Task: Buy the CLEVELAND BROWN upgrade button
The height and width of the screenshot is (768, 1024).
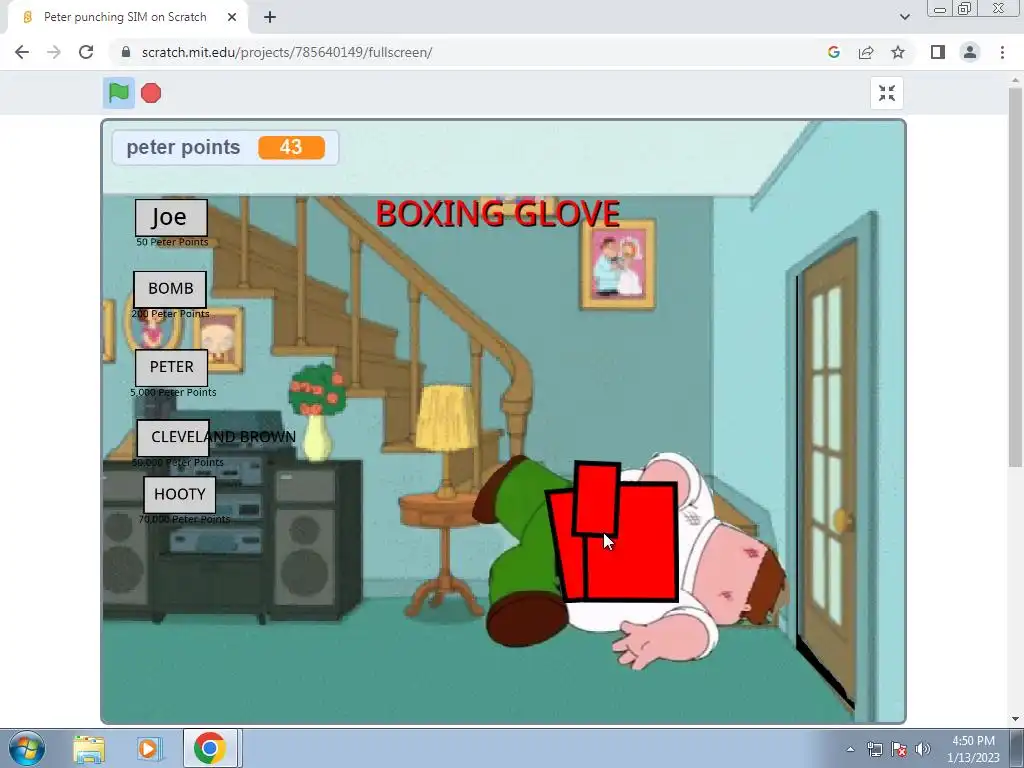Action: (174, 438)
